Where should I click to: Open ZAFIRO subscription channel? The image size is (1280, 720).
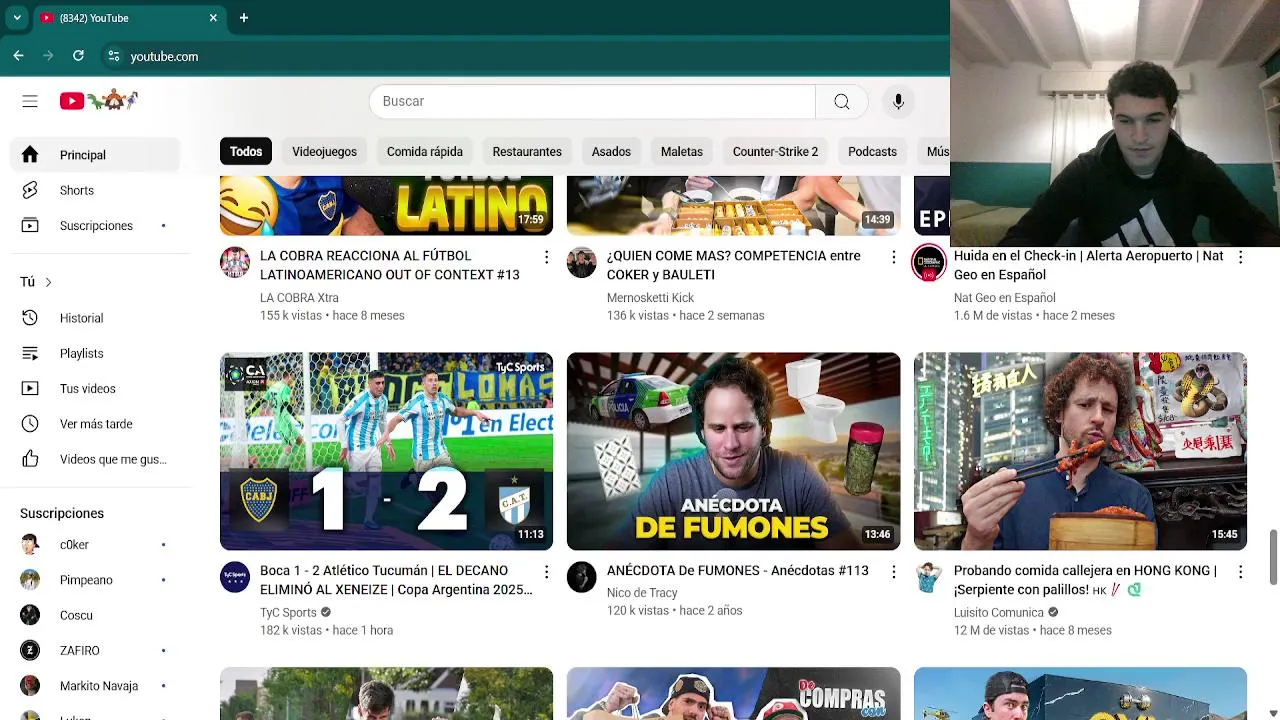pyautogui.click(x=95, y=651)
